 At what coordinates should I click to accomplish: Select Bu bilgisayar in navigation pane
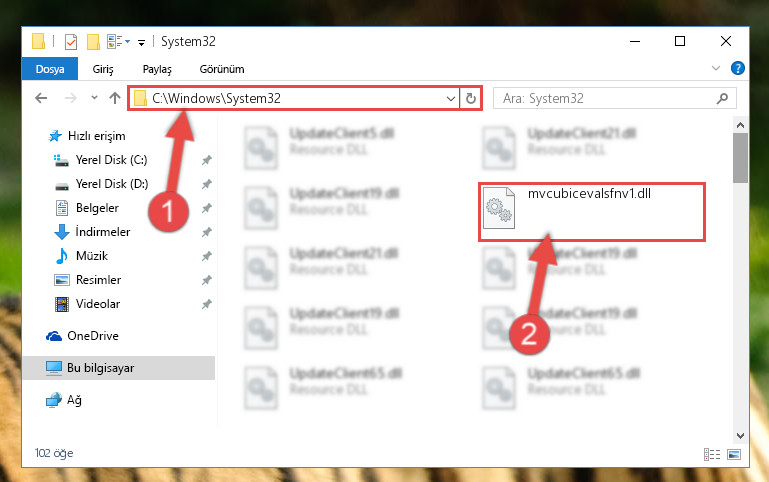(x=118, y=368)
